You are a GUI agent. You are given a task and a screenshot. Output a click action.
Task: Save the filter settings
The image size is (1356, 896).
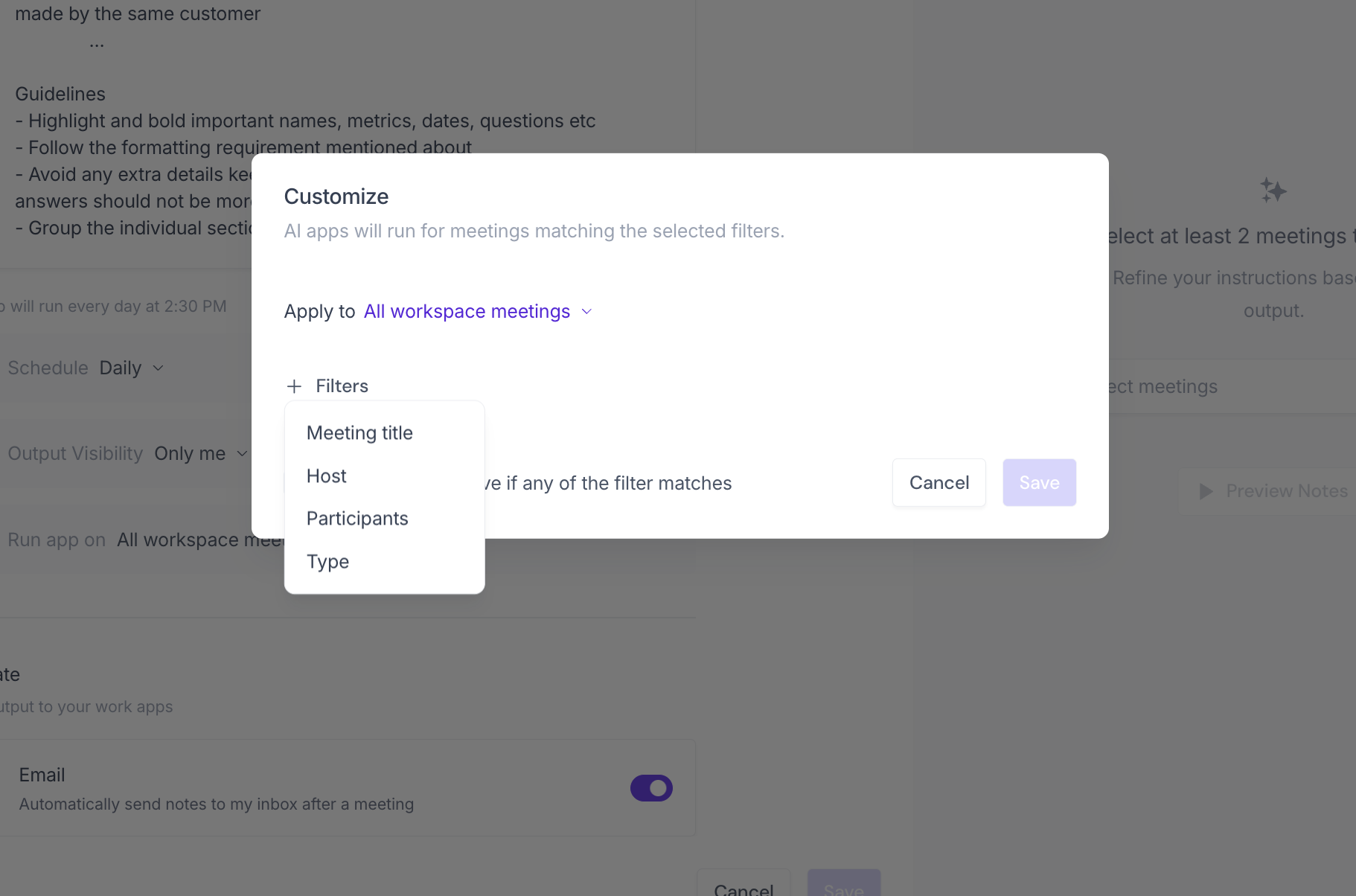[x=1039, y=482]
